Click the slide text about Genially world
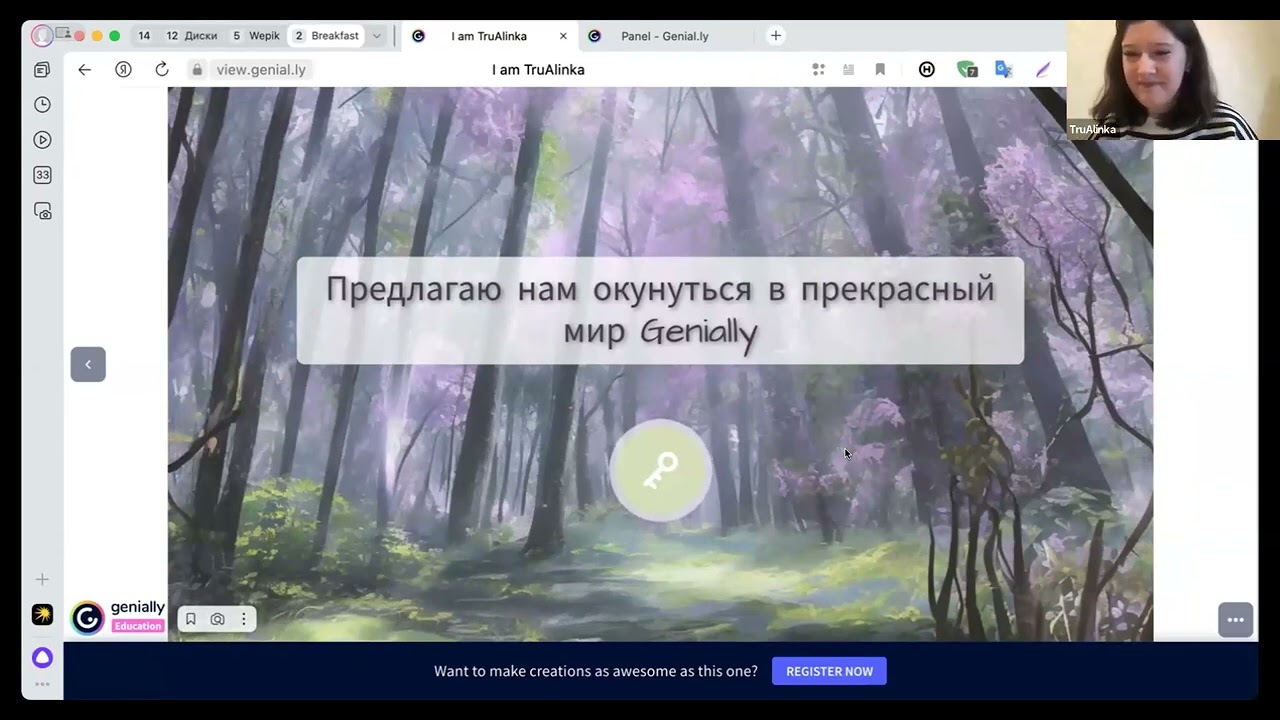The width and height of the screenshot is (1280, 720). [660, 310]
